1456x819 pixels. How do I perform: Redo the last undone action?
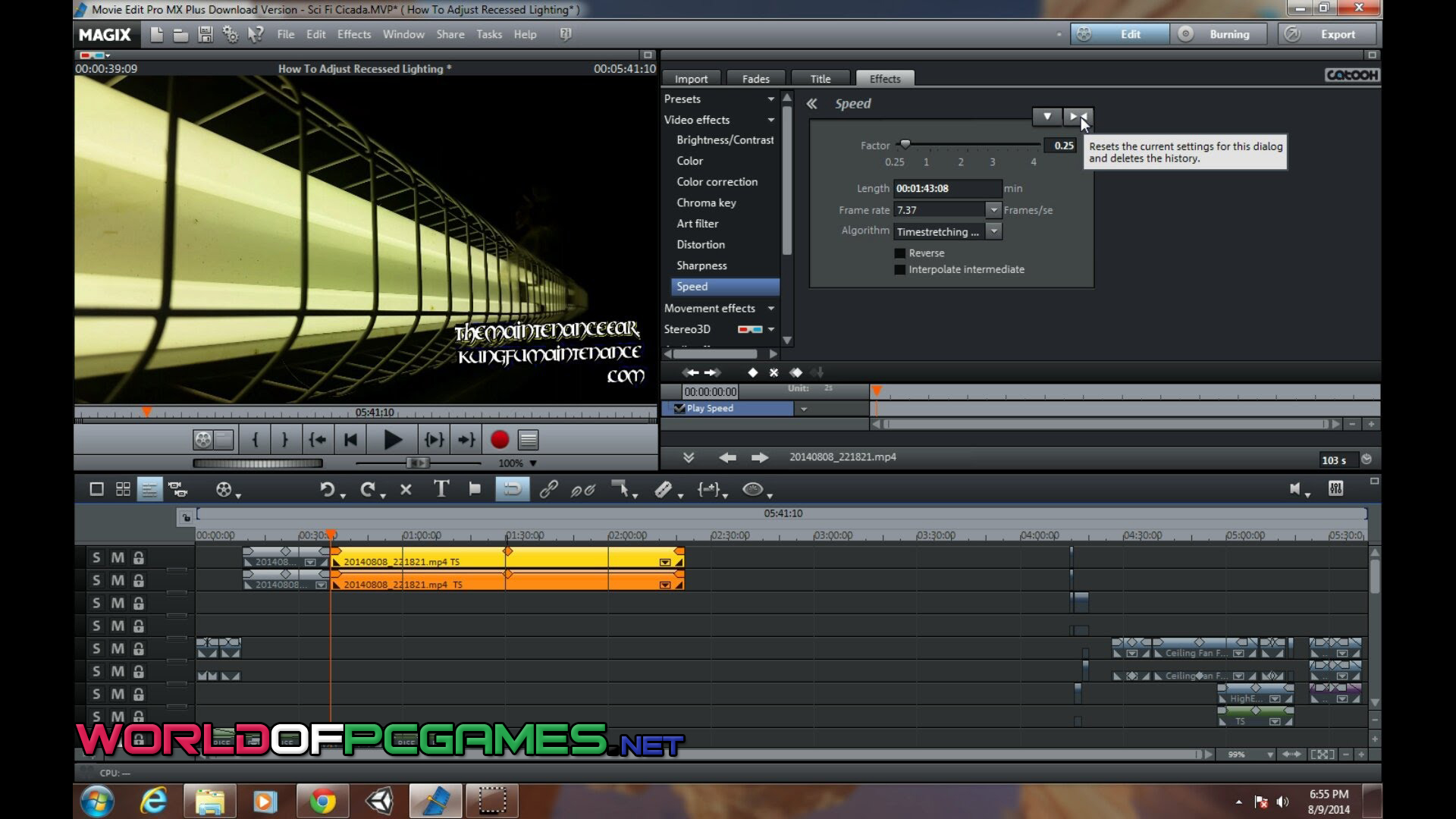click(x=368, y=489)
